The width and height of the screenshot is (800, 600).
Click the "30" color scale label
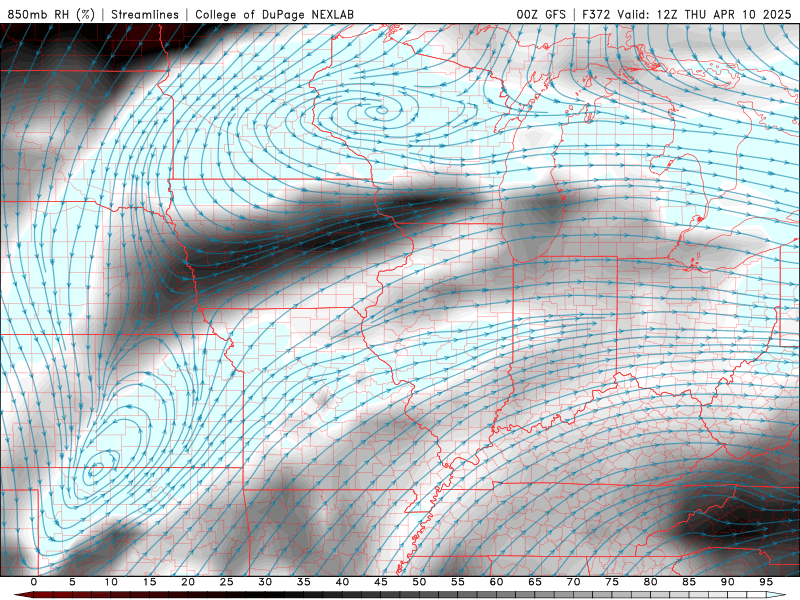(x=265, y=582)
